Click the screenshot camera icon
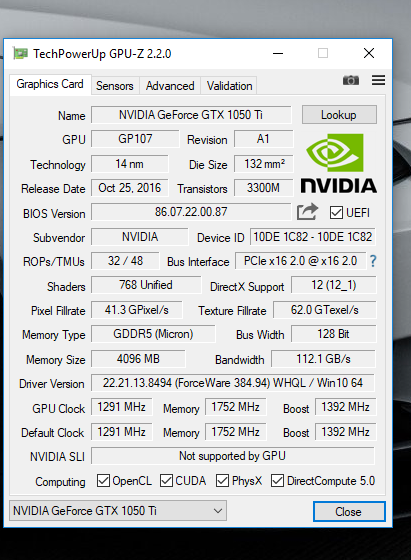 [351, 80]
